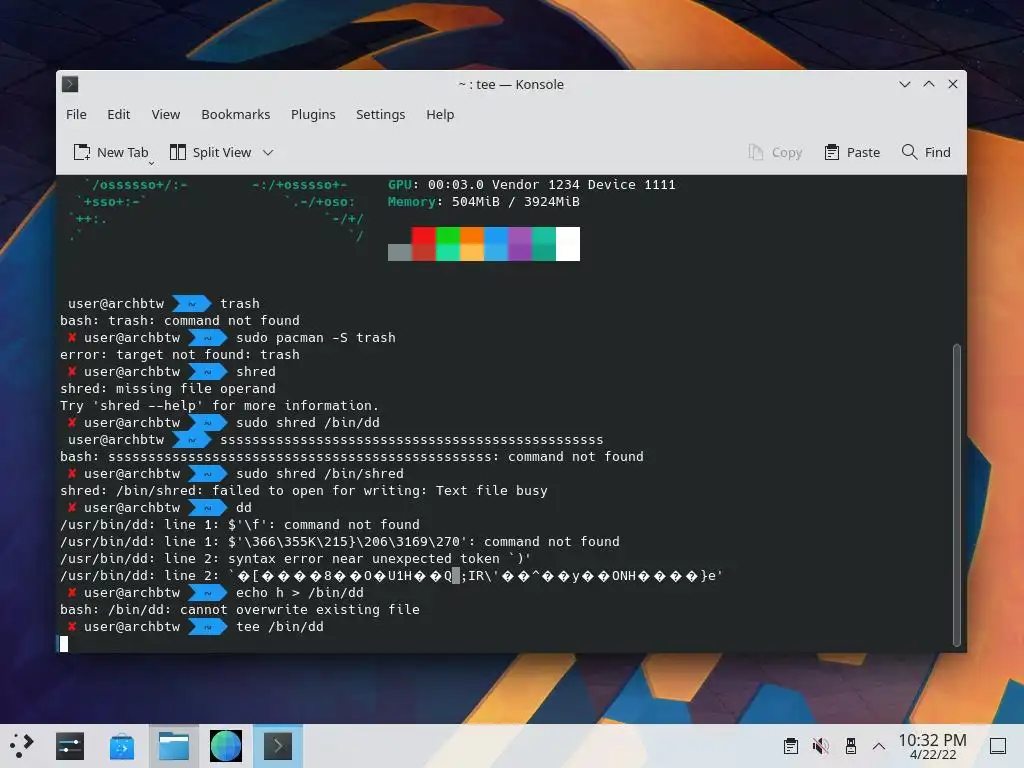
Task: Close the Konsole window
Action: (x=953, y=84)
